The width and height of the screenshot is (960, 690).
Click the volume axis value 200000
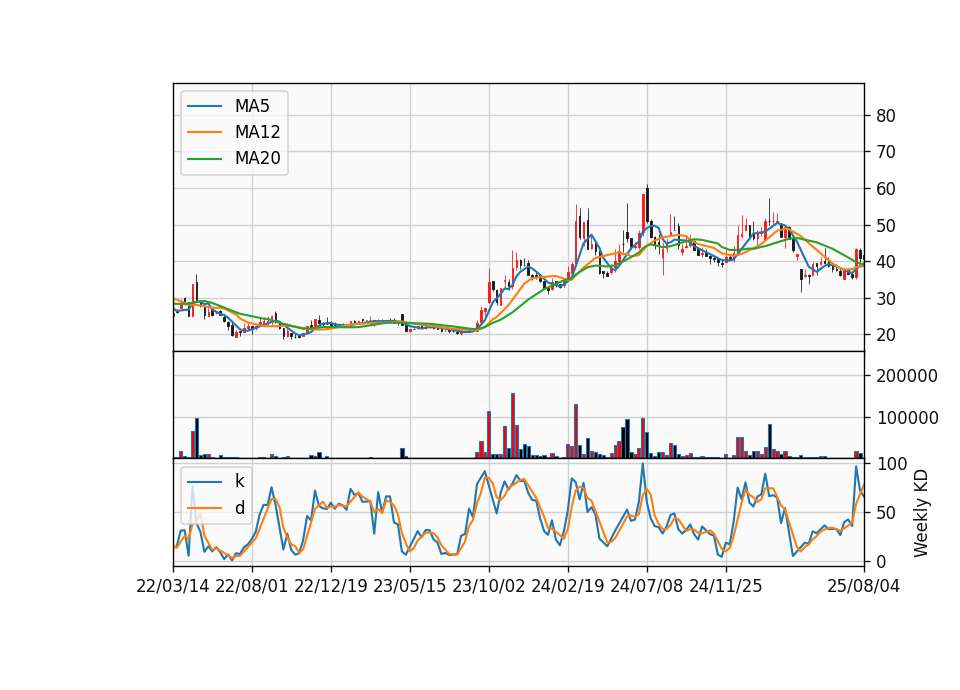pyautogui.click(x=907, y=376)
